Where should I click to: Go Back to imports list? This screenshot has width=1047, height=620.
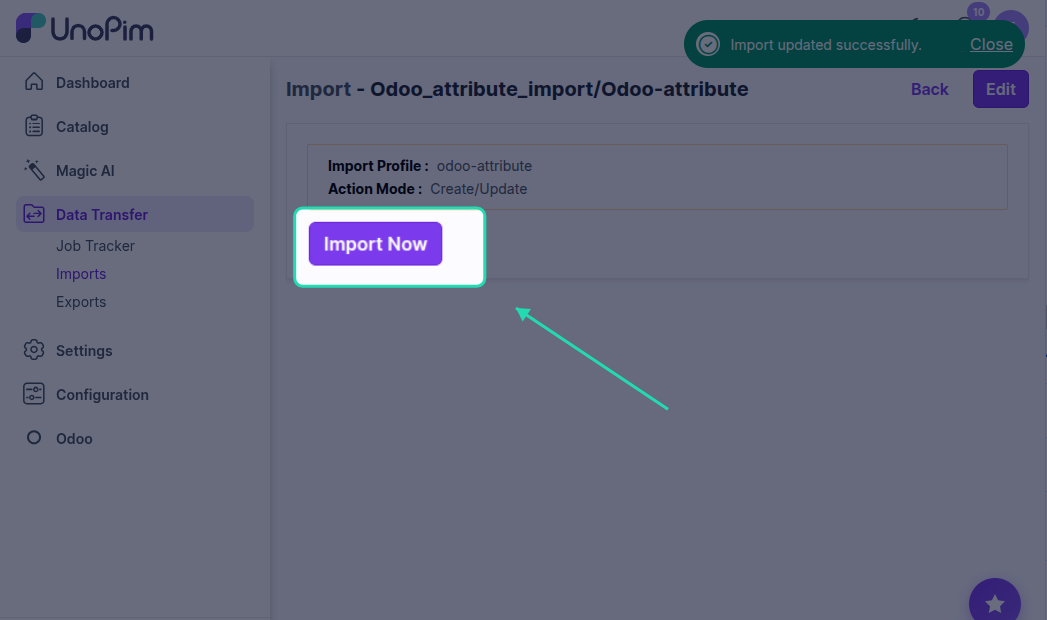(929, 89)
